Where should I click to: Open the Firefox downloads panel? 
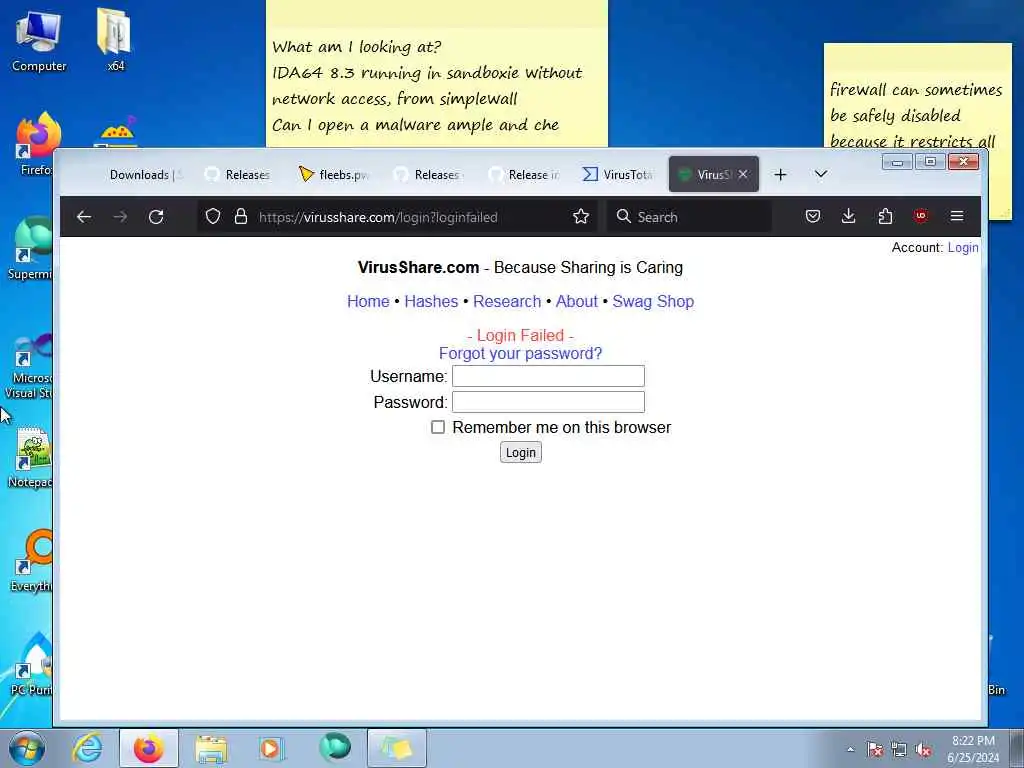coord(848,216)
